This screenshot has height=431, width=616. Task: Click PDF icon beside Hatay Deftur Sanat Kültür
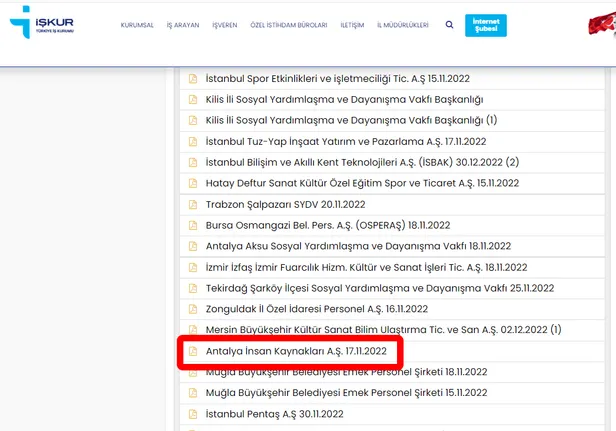tap(194, 183)
